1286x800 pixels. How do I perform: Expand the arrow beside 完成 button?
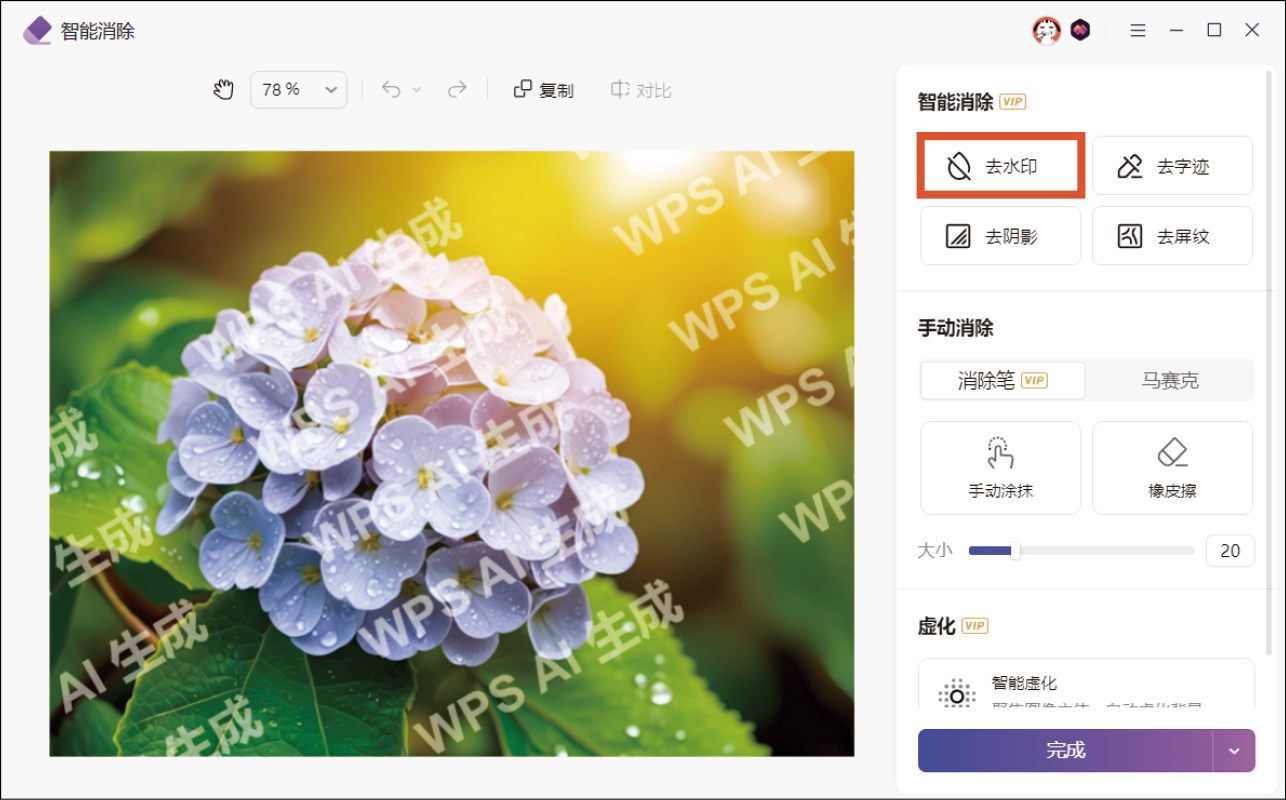[x=1235, y=751]
